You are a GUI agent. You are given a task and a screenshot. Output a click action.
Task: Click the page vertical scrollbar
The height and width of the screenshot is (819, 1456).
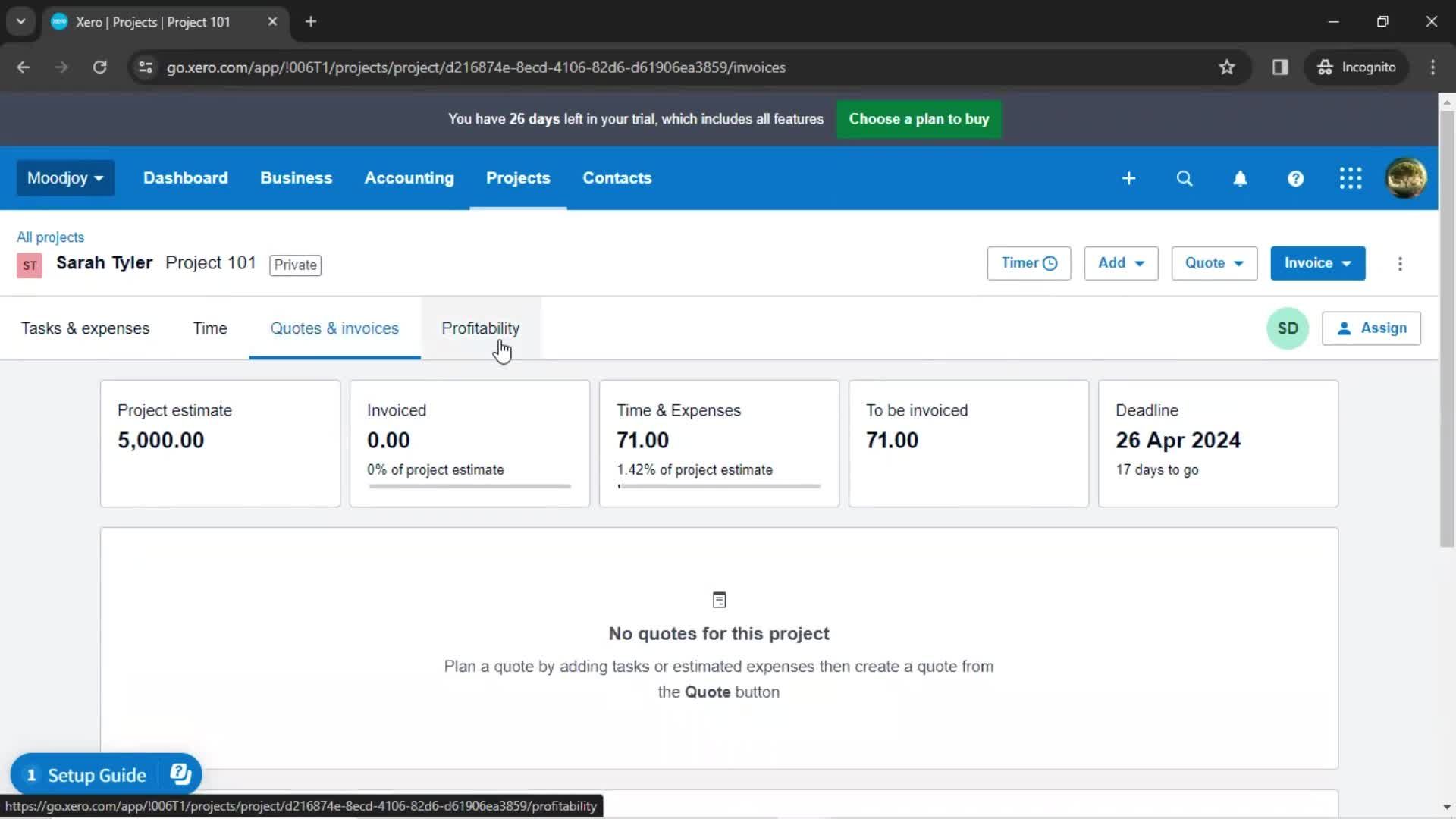1447,329
